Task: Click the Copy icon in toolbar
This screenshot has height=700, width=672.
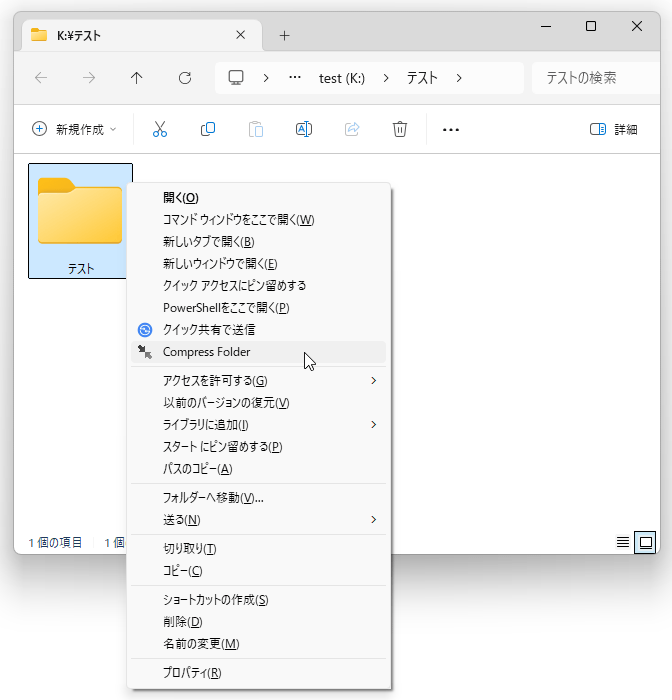Action: (208, 129)
